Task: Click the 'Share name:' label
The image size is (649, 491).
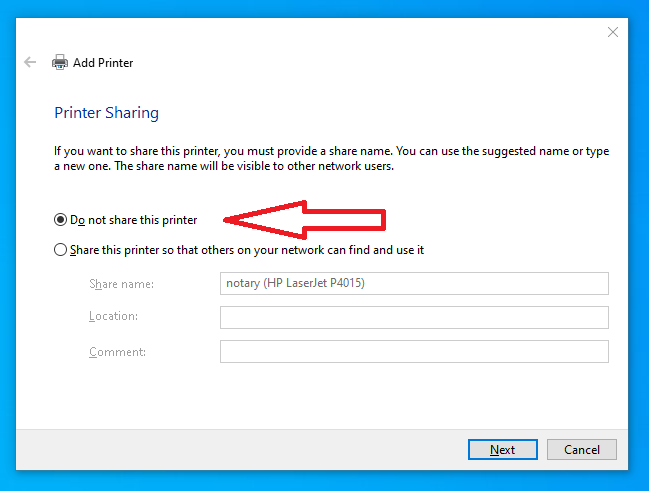Action: [x=121, y=284]
